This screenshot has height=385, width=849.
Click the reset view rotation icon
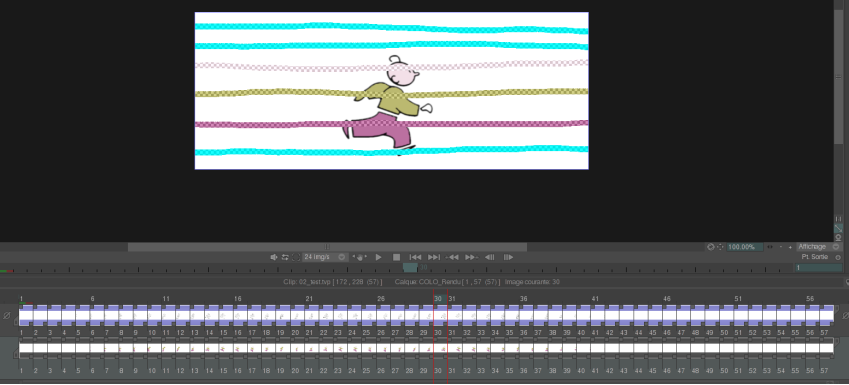click(710, 247)
